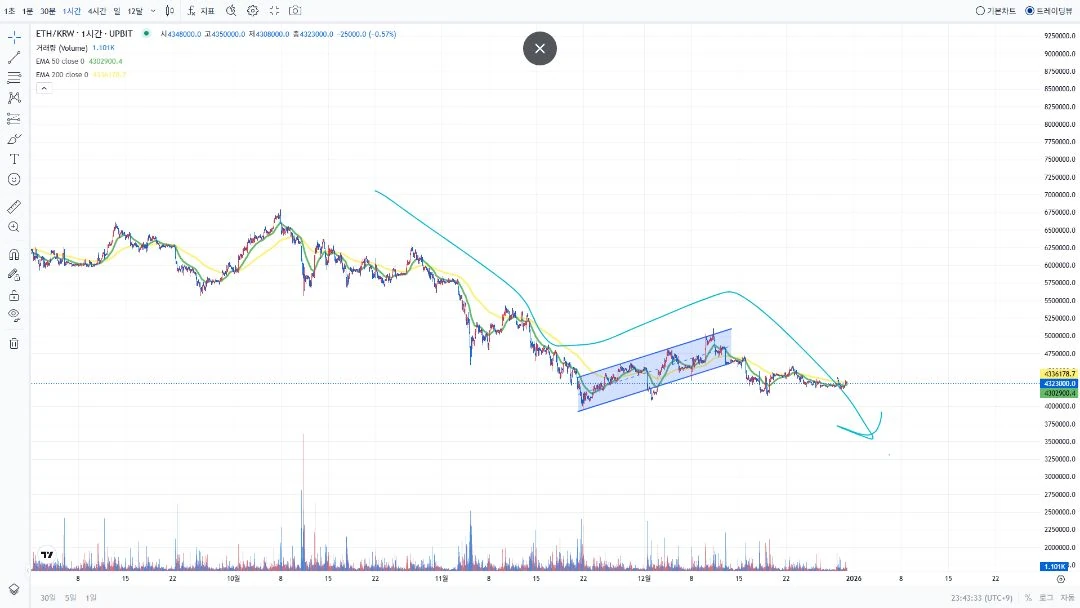Select the 기본차트 radio option
This screenshot has width=1080, height=608.
point(995,11)
